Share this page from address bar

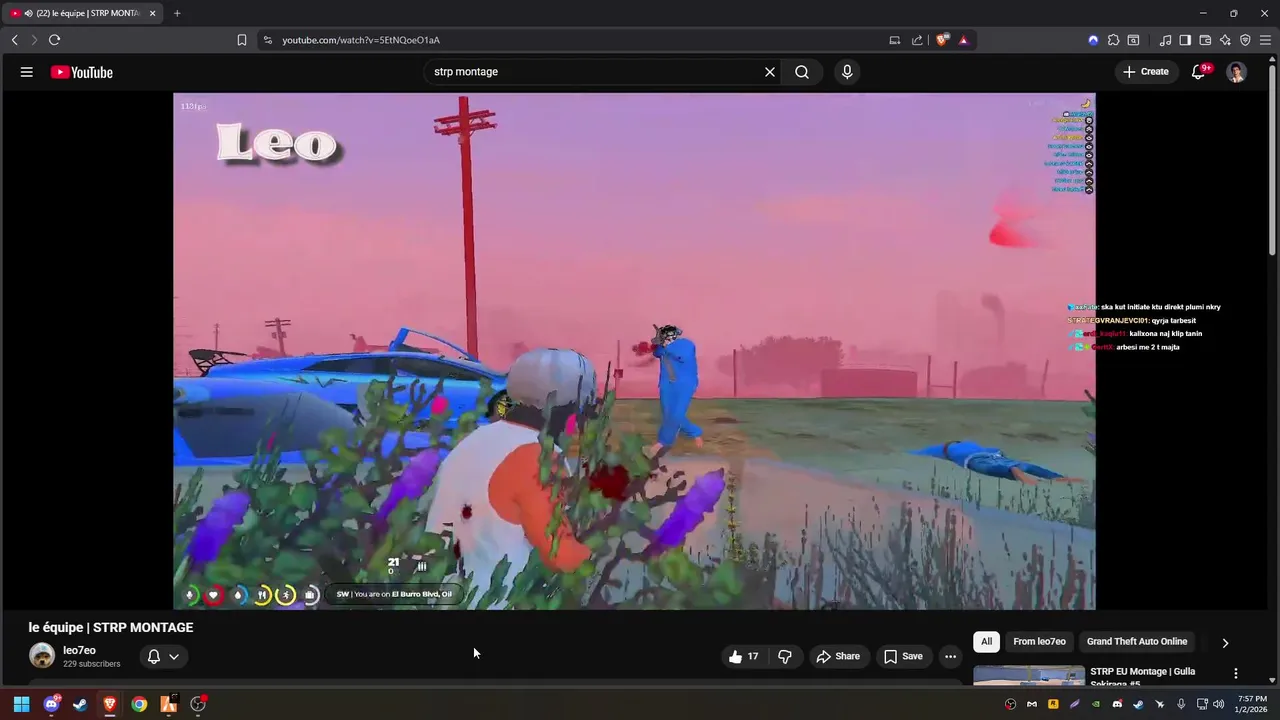(x=917, y=40)
